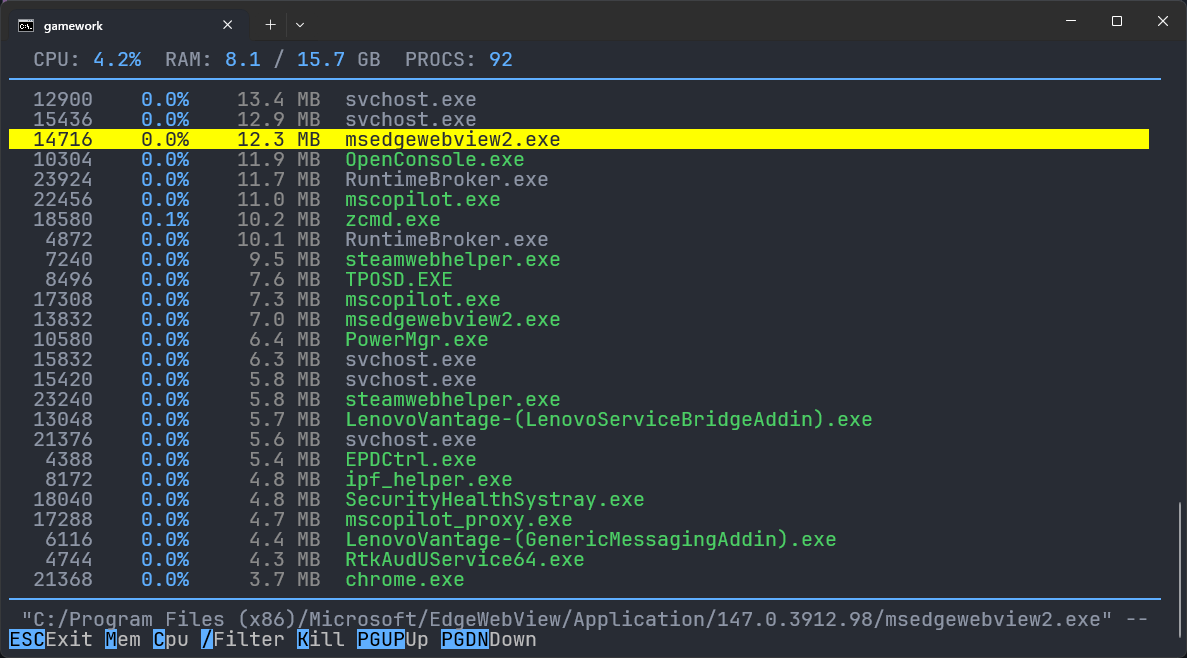1187x658 pixels.
Task: Close the gamework tab
Action: [x=227, y=25]
